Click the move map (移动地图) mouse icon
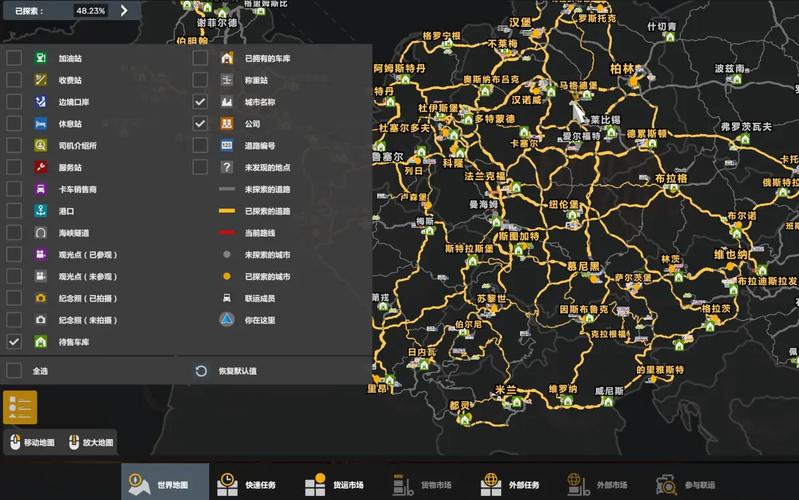799x500 pixels. [x=15, y=442]
